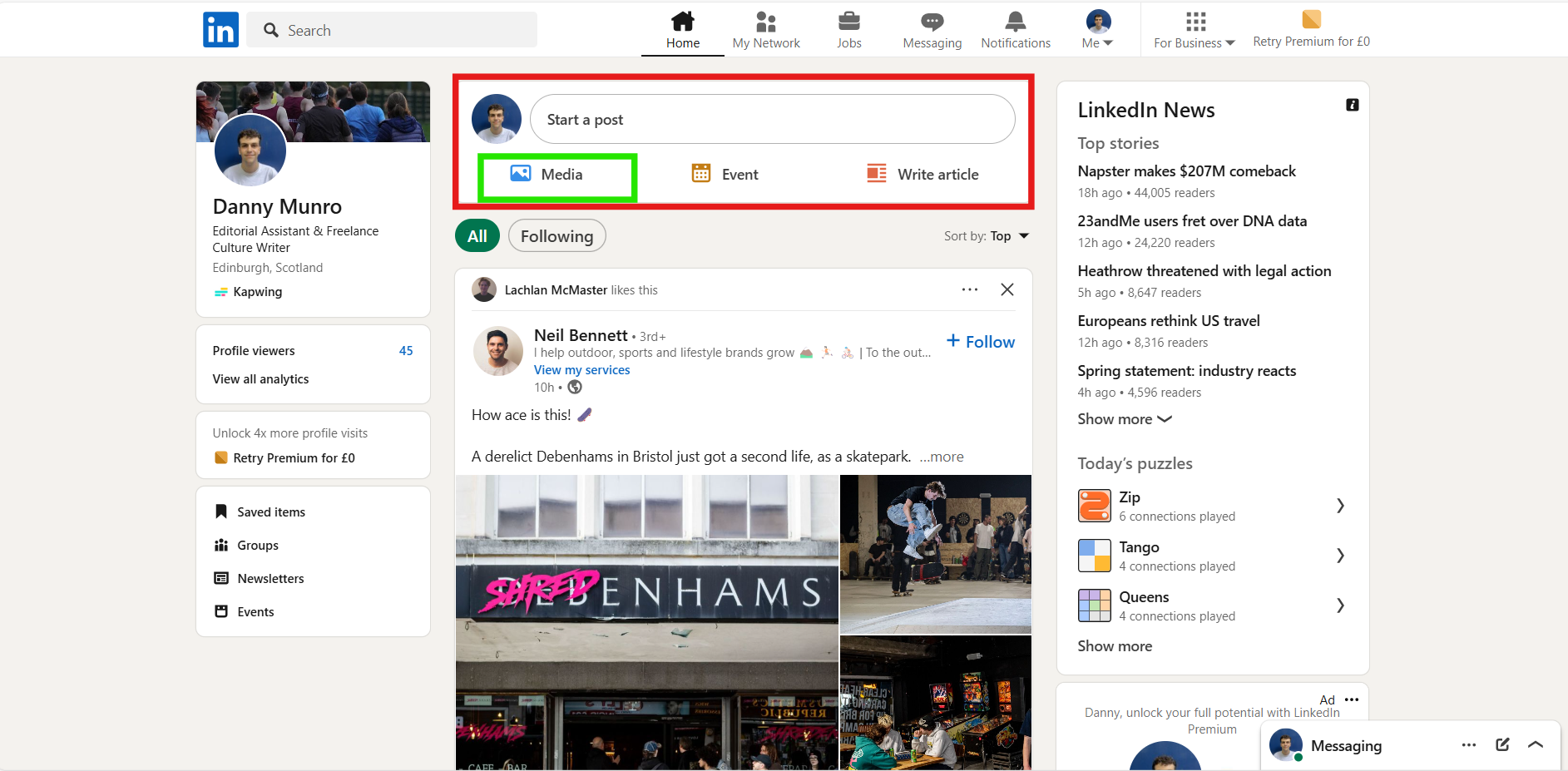The height and width of the screenshot is (771, 1568).
Task: Click the View all analytics link
Action: (260, 378)
